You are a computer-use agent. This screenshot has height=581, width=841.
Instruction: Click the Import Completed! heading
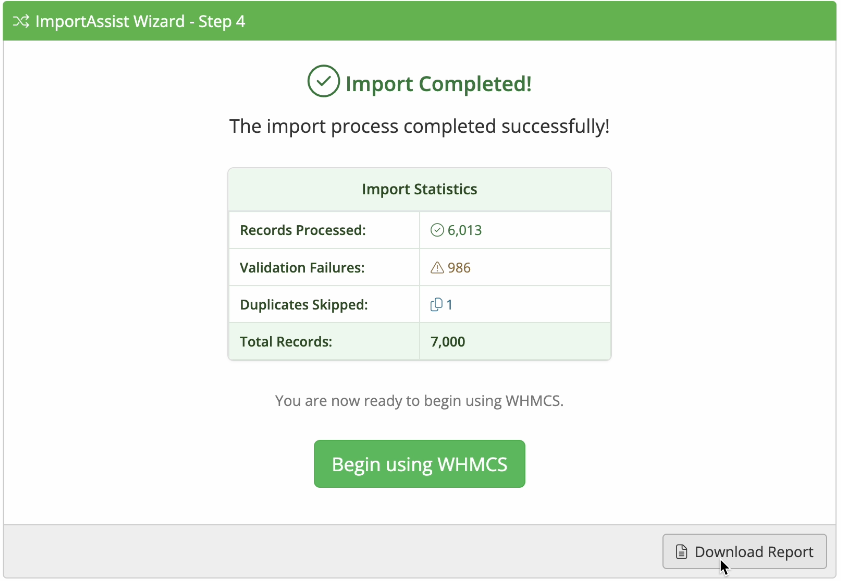pos(439,84)
